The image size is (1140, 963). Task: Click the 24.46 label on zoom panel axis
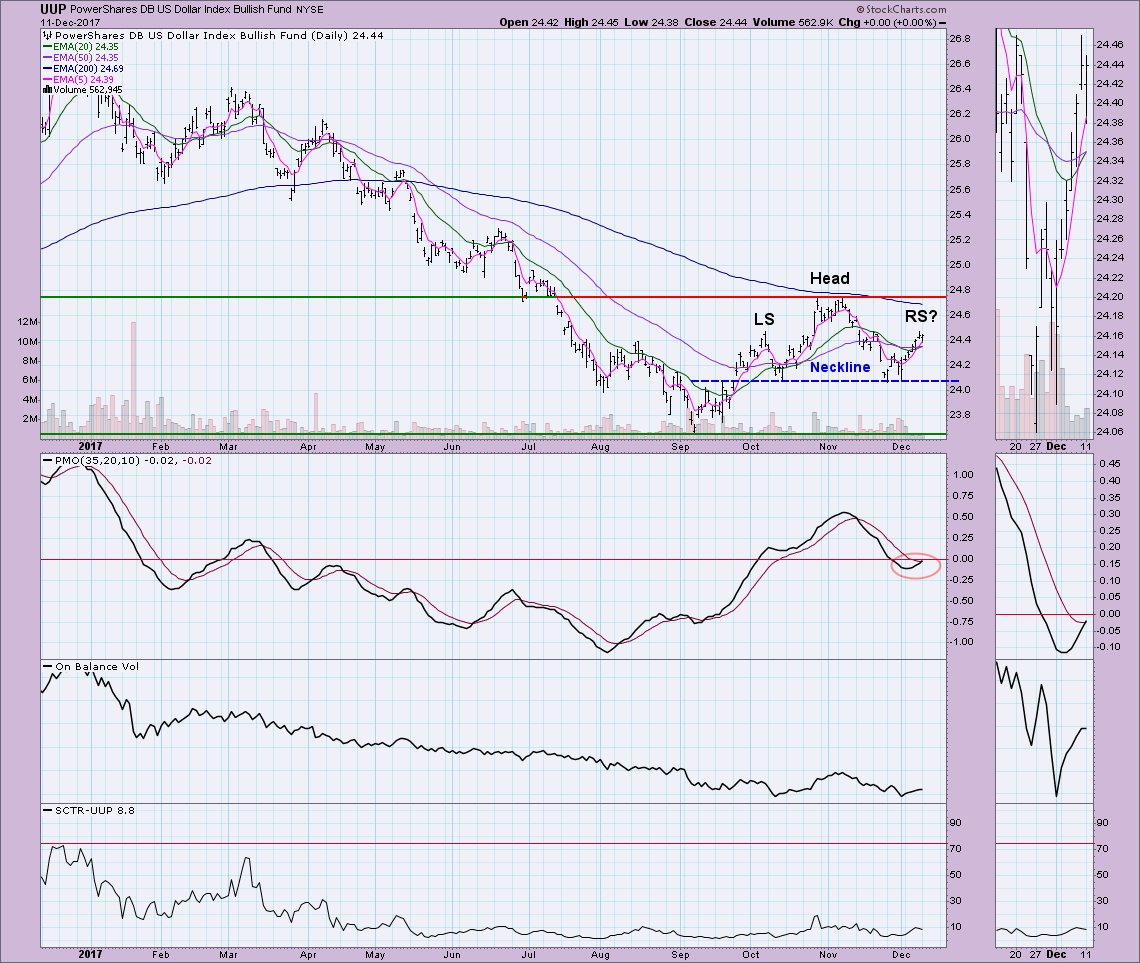[1110, 45]
